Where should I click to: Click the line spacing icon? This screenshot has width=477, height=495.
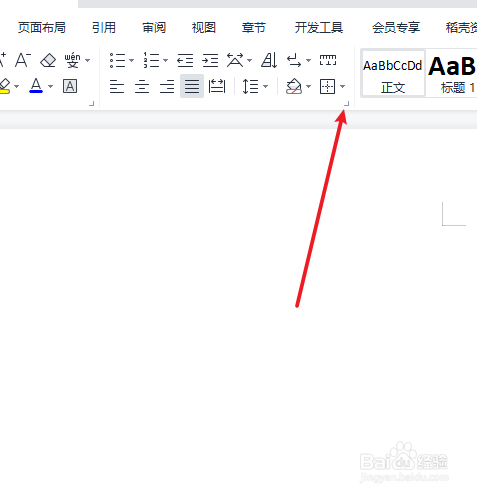pyautogui.click(x=250, y=87)
